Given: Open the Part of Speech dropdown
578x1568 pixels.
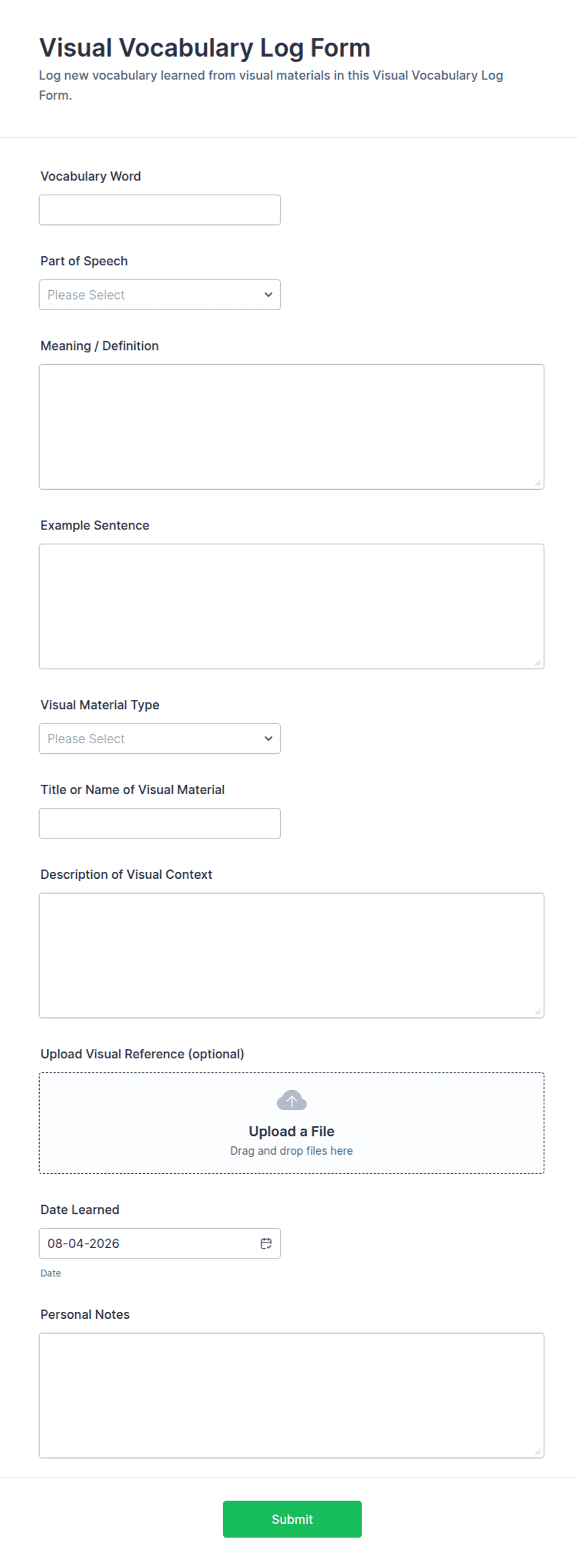Looking at the screenshot, I should [x=160, y=295].
